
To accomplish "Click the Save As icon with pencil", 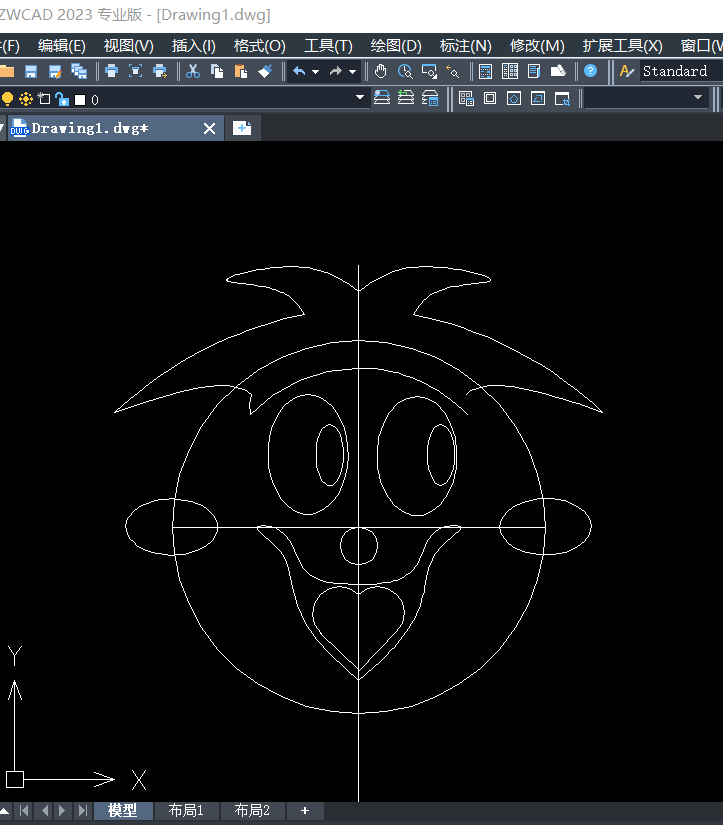I will click(x=55, y=71).
